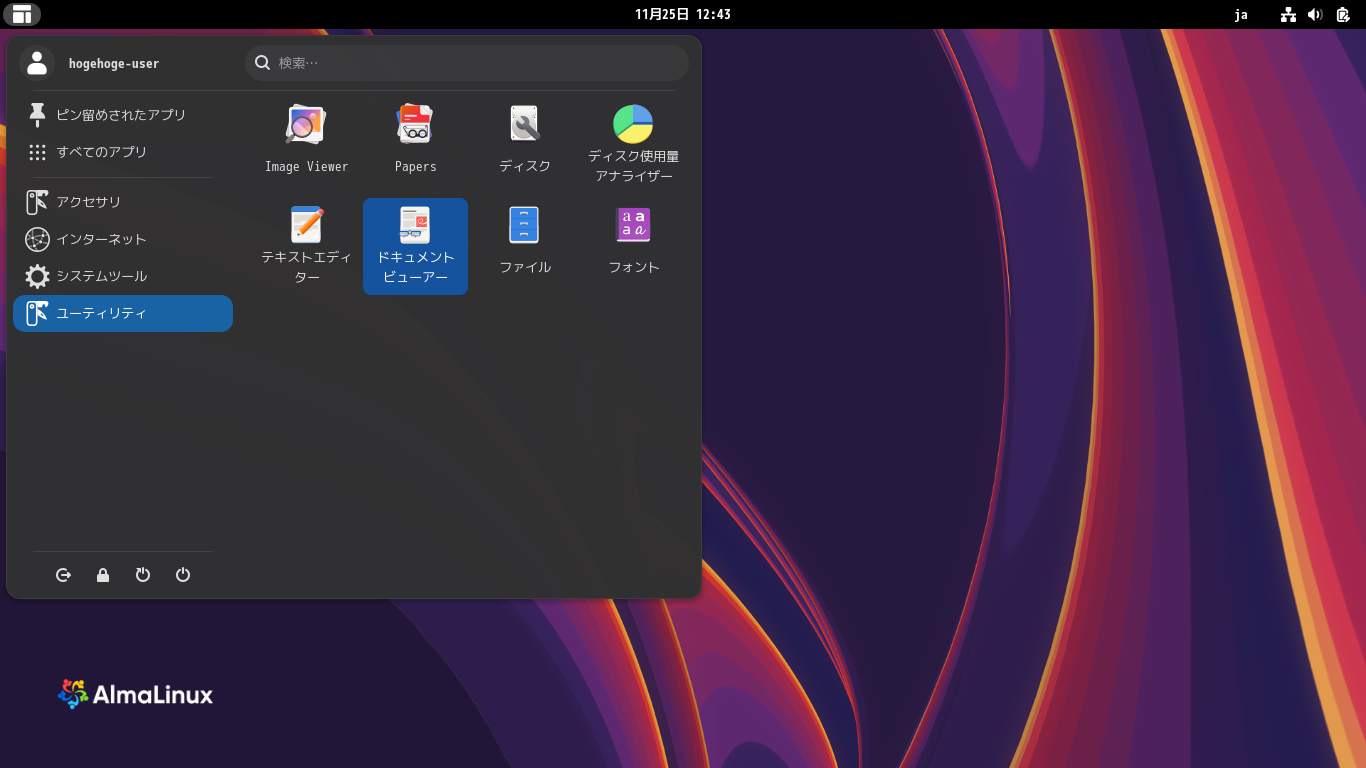Click the restart icon
1366x768 pixels.
pos(143,575)
